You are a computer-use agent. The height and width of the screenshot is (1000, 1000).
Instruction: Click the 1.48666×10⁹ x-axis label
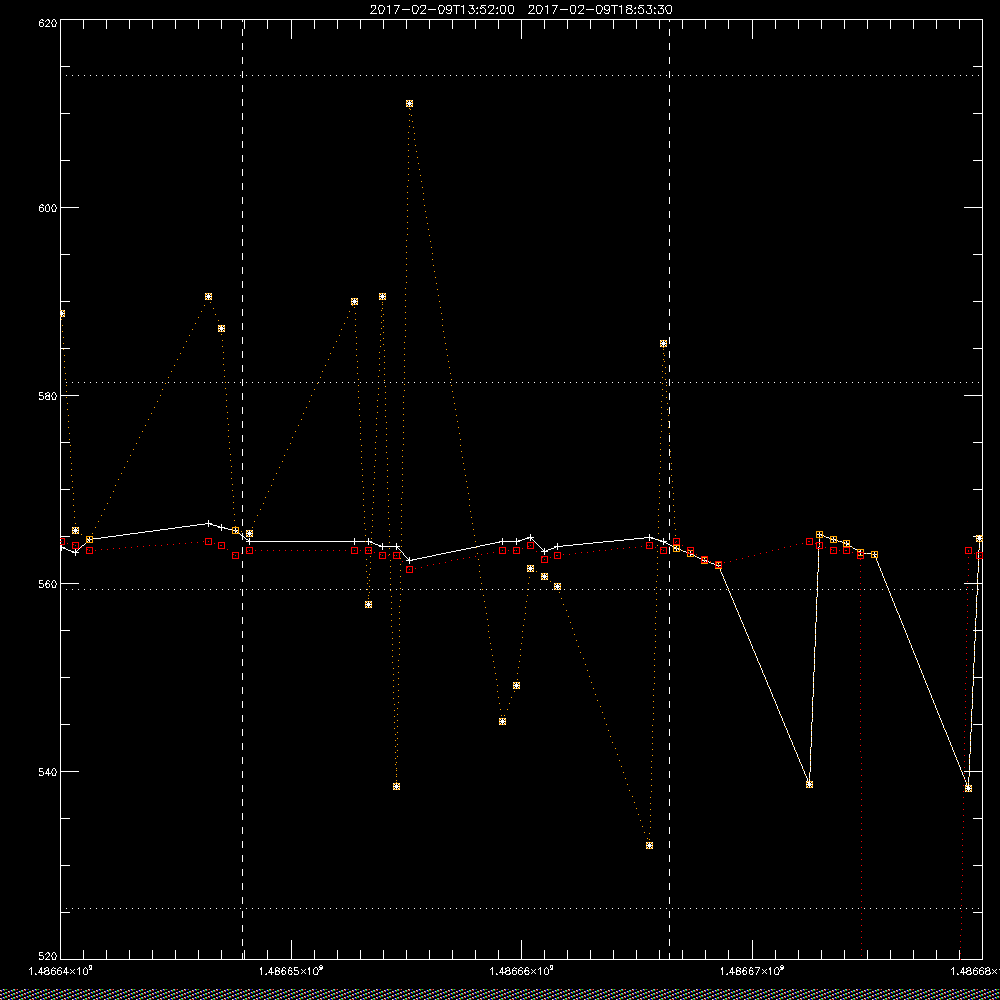click(x=522, y=971)
